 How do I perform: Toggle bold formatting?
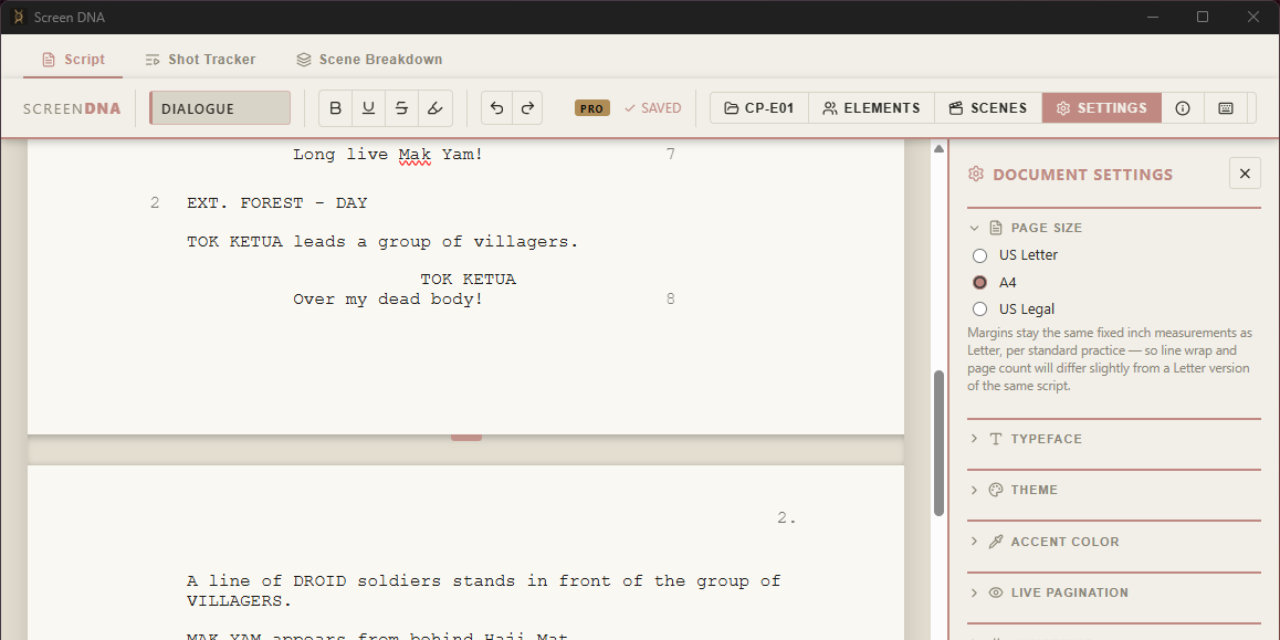pos(336,108)
